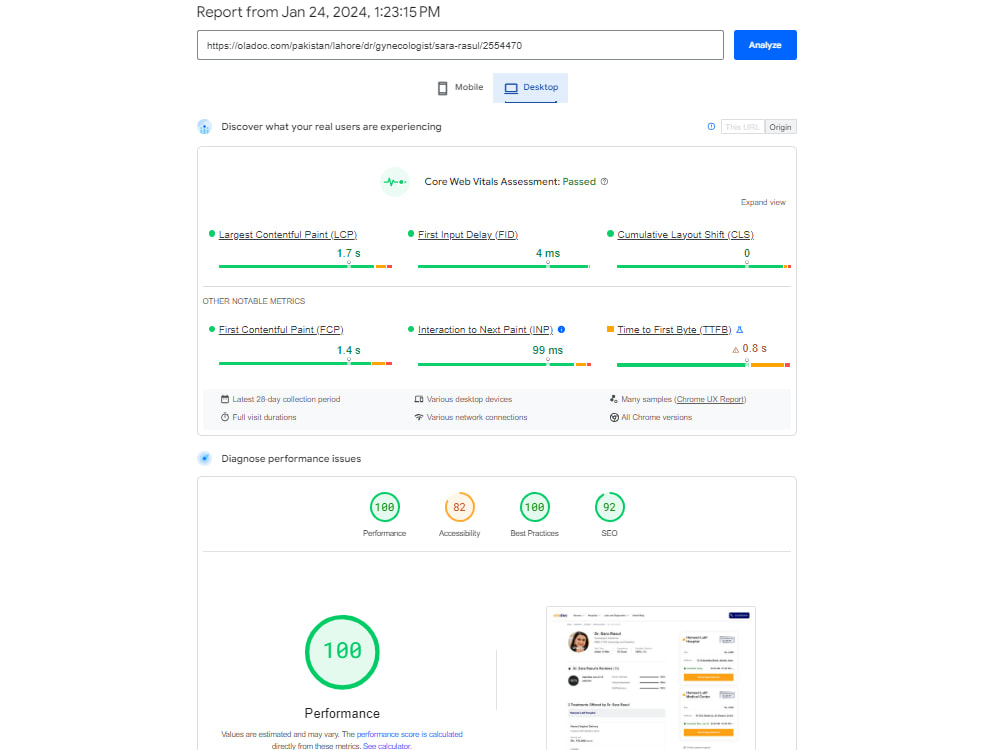
Task: Click the 1.4 s FCP value
Action: (348, 350)
